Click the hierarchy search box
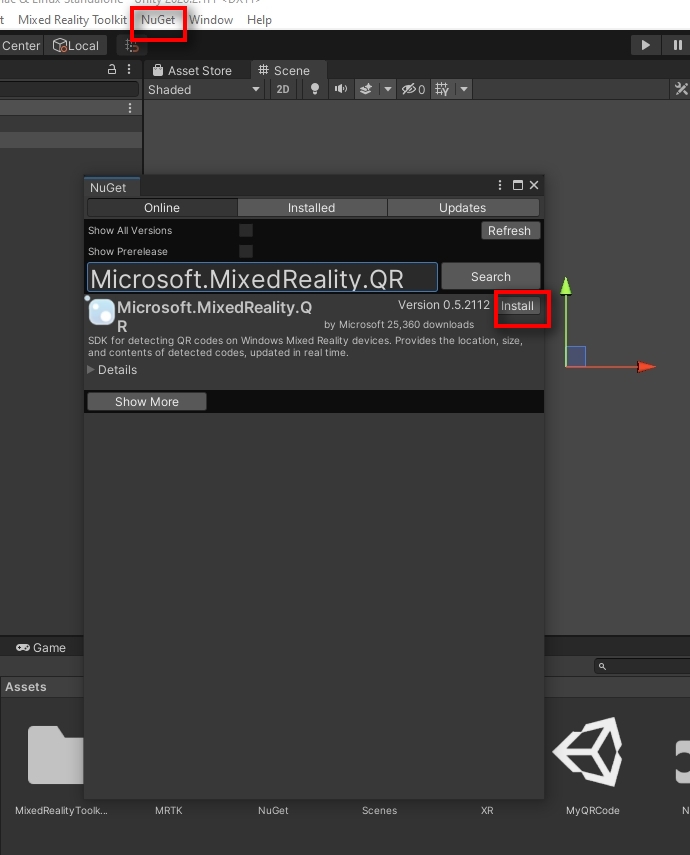This screenshot has height=855, width=690. pos(69,89)
